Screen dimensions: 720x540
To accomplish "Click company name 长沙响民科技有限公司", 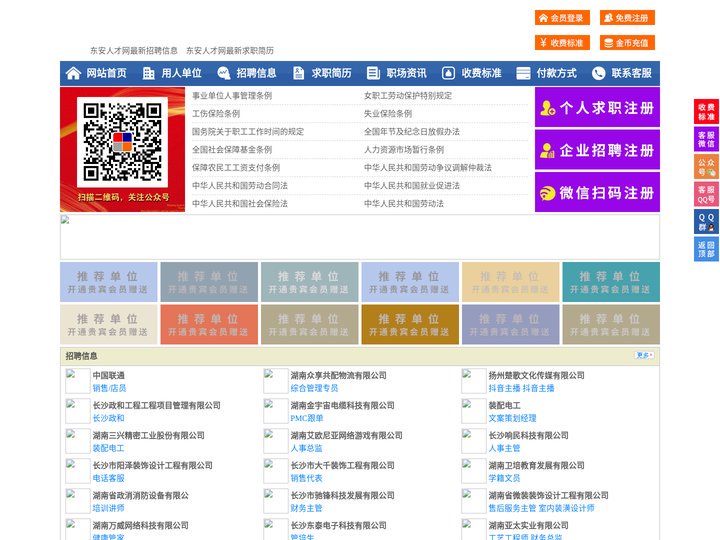I will click(529, 435).
